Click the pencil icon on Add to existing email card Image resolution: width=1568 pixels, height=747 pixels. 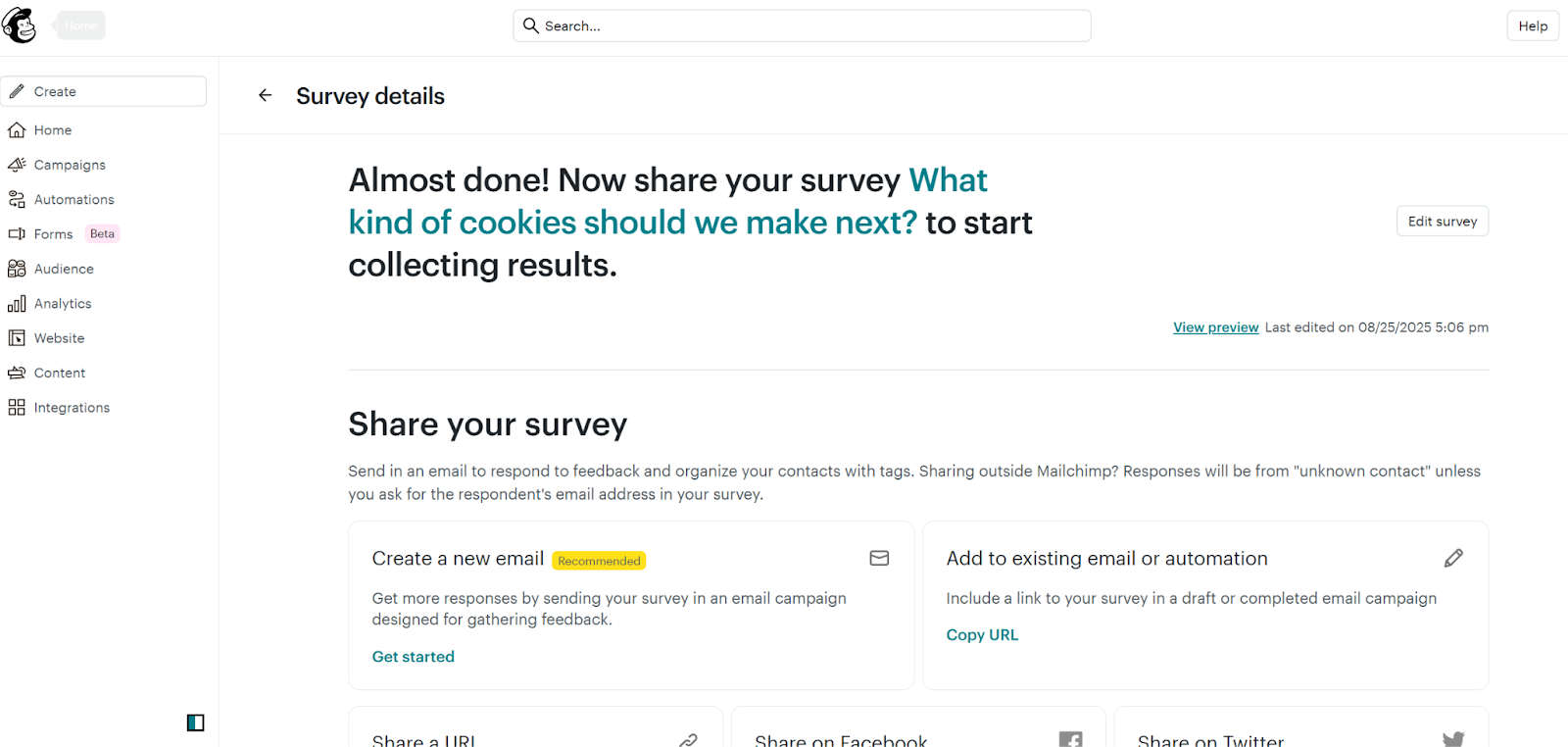(1453, 557)
